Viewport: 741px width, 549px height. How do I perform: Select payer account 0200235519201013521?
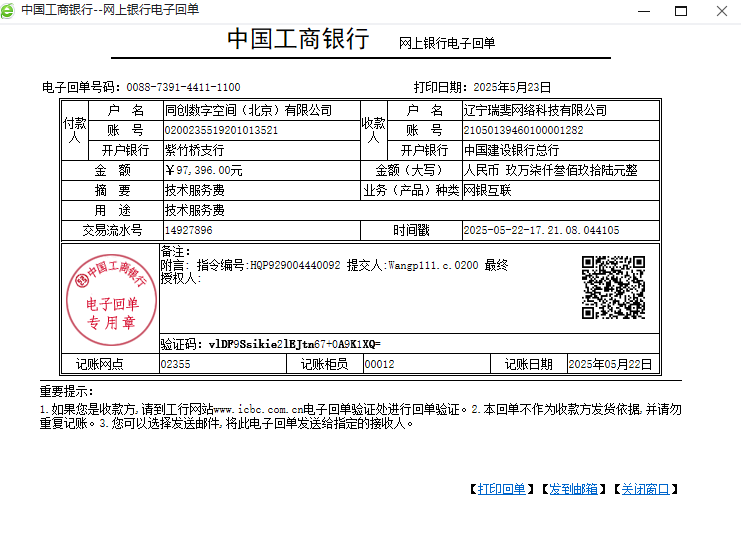pos(221,130)
